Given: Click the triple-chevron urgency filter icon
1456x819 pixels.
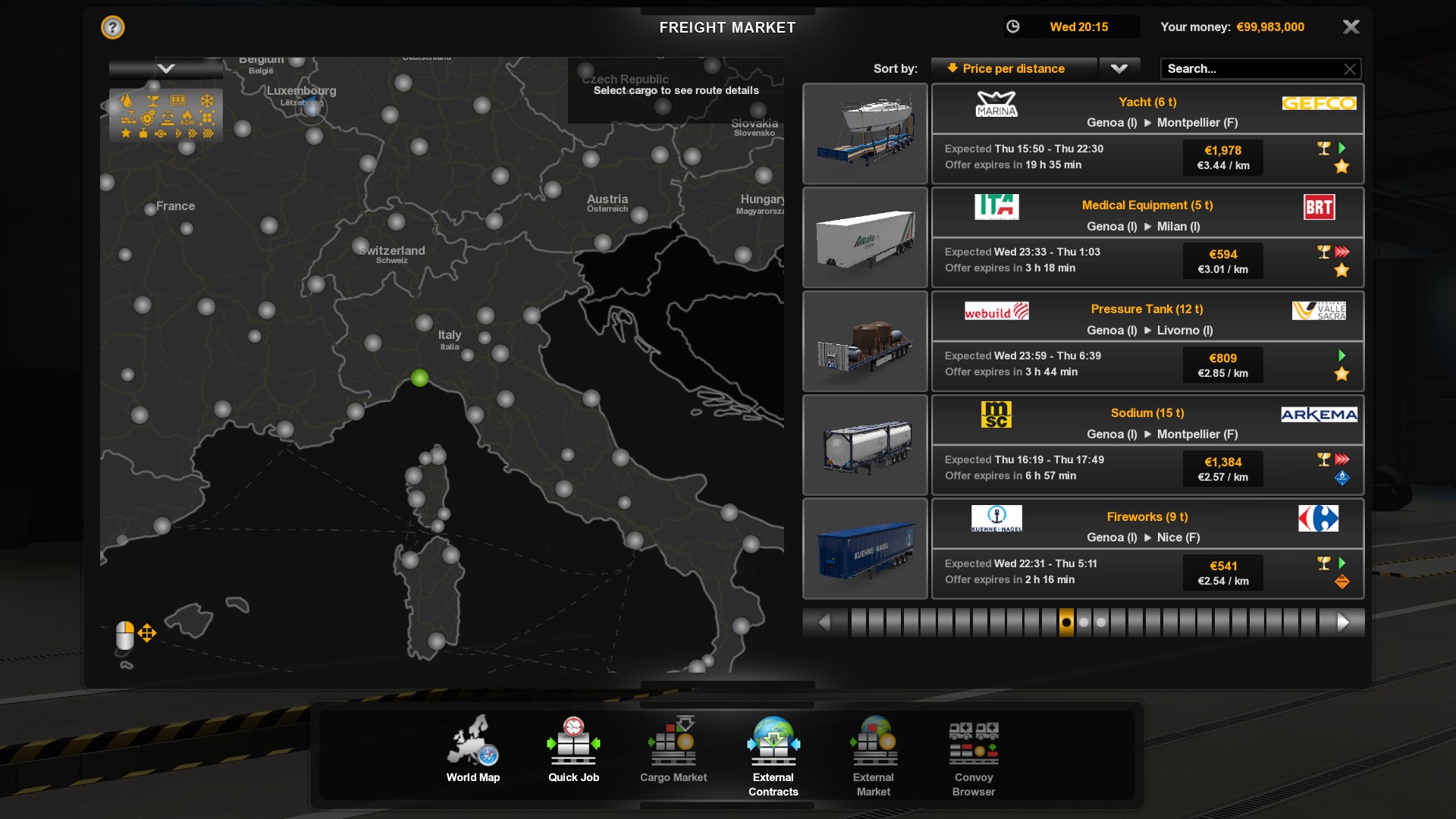Looking at the screenshot, I should [208, 133].
